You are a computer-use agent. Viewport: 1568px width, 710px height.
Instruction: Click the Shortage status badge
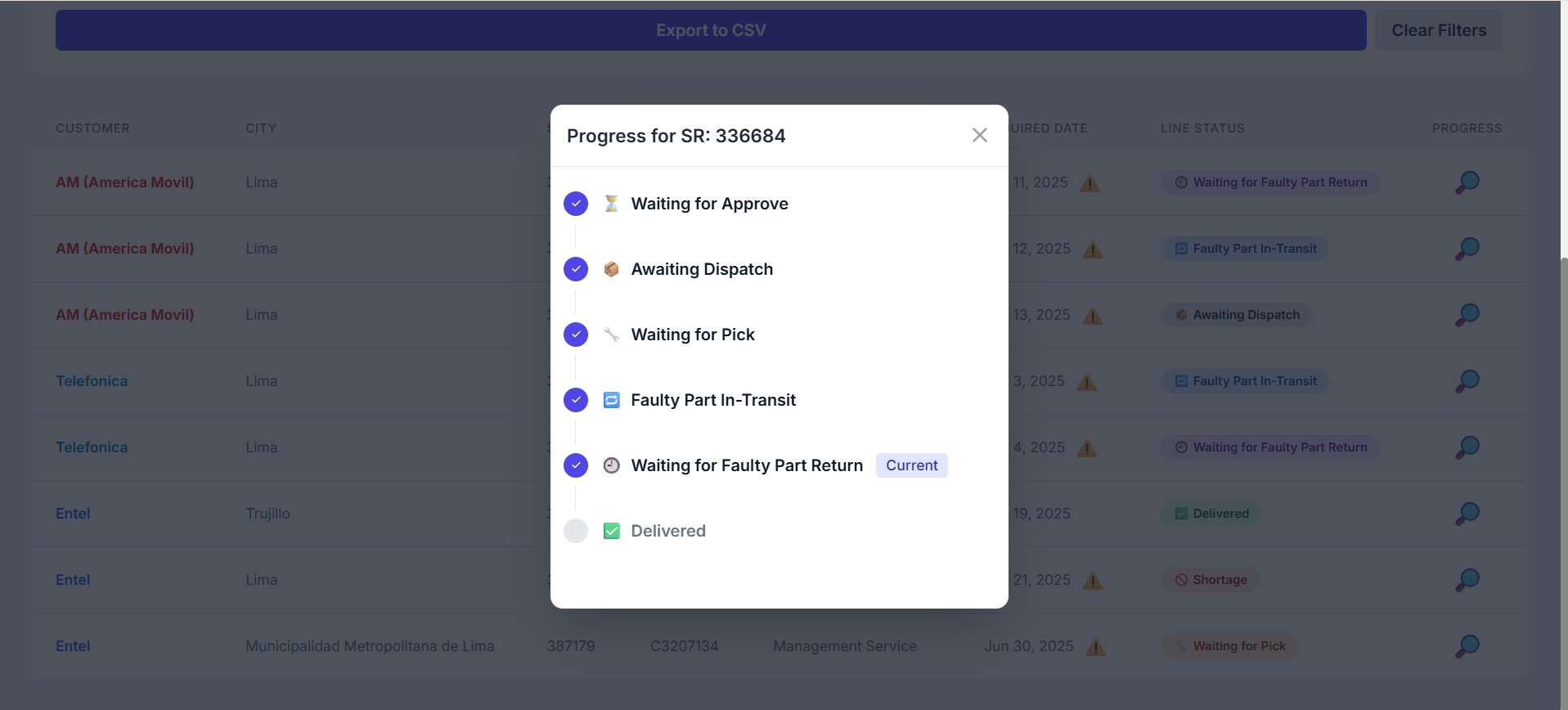[1211, 580]
